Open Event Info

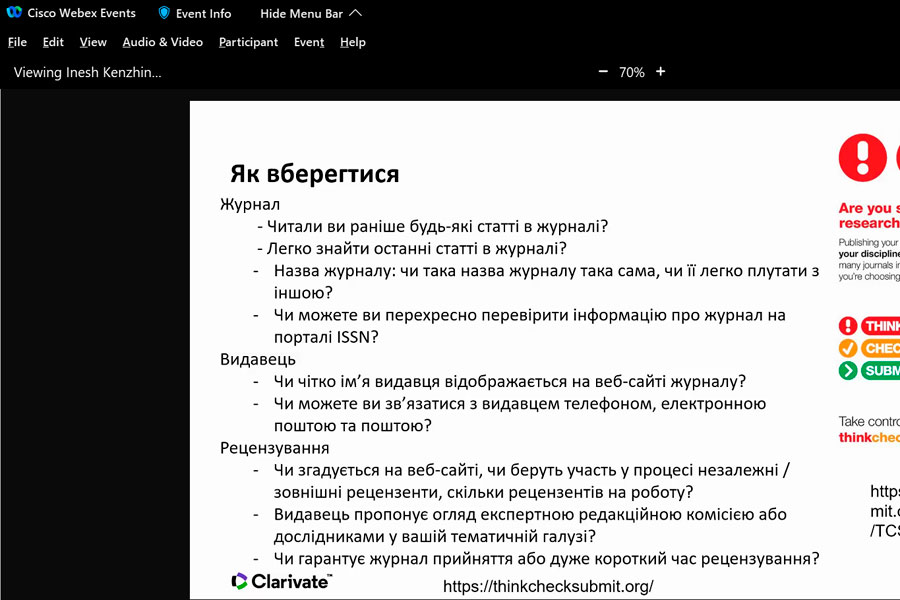pyautogui.click(x=203, y=13)
